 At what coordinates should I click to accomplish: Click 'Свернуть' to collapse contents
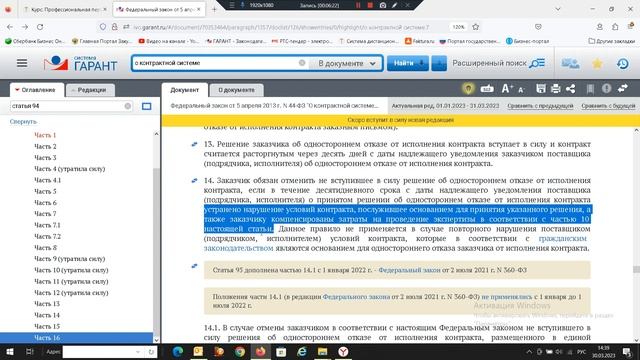tap(23, 122)
